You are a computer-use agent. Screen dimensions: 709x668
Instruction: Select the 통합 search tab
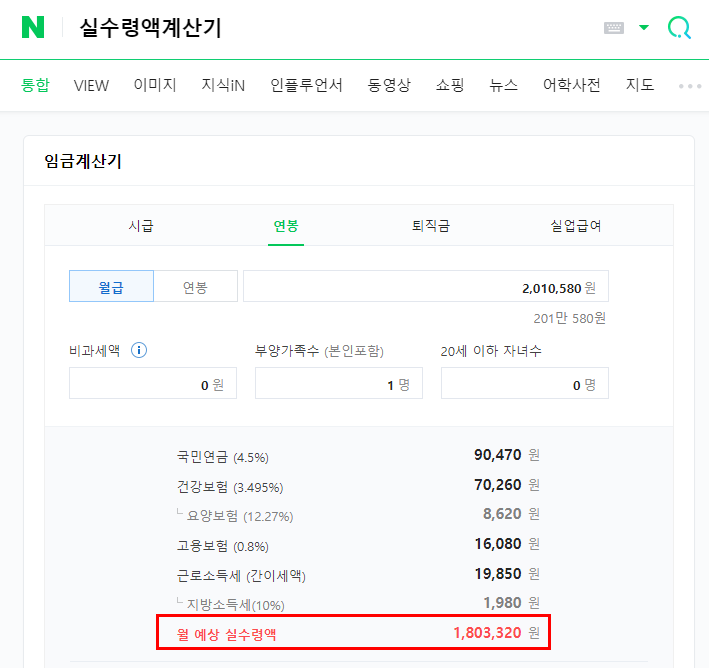point(35,85)
